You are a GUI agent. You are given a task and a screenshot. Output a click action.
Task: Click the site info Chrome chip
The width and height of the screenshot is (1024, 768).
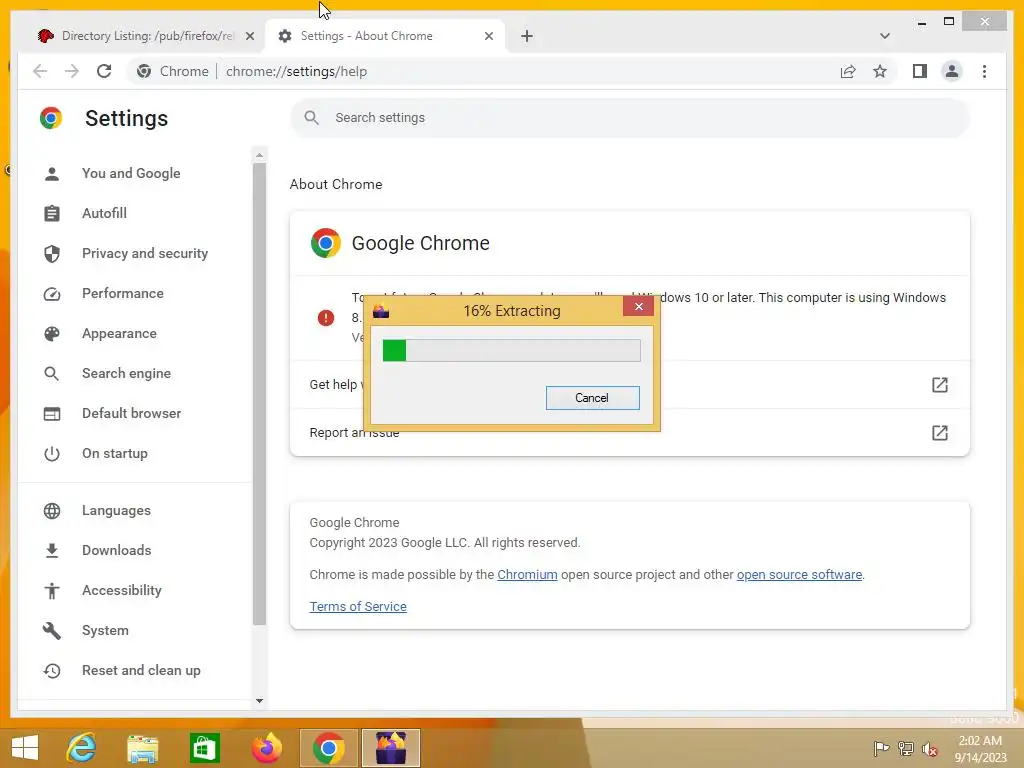[173, 71]
